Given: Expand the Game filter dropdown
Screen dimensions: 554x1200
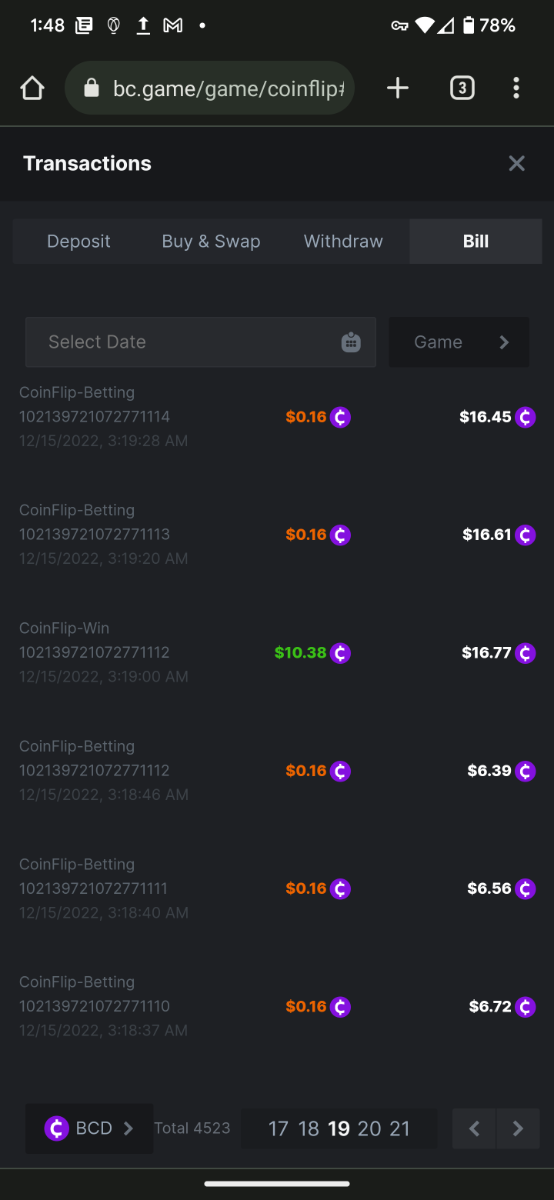Looking at the screenshot, I should tap(459, 342).
